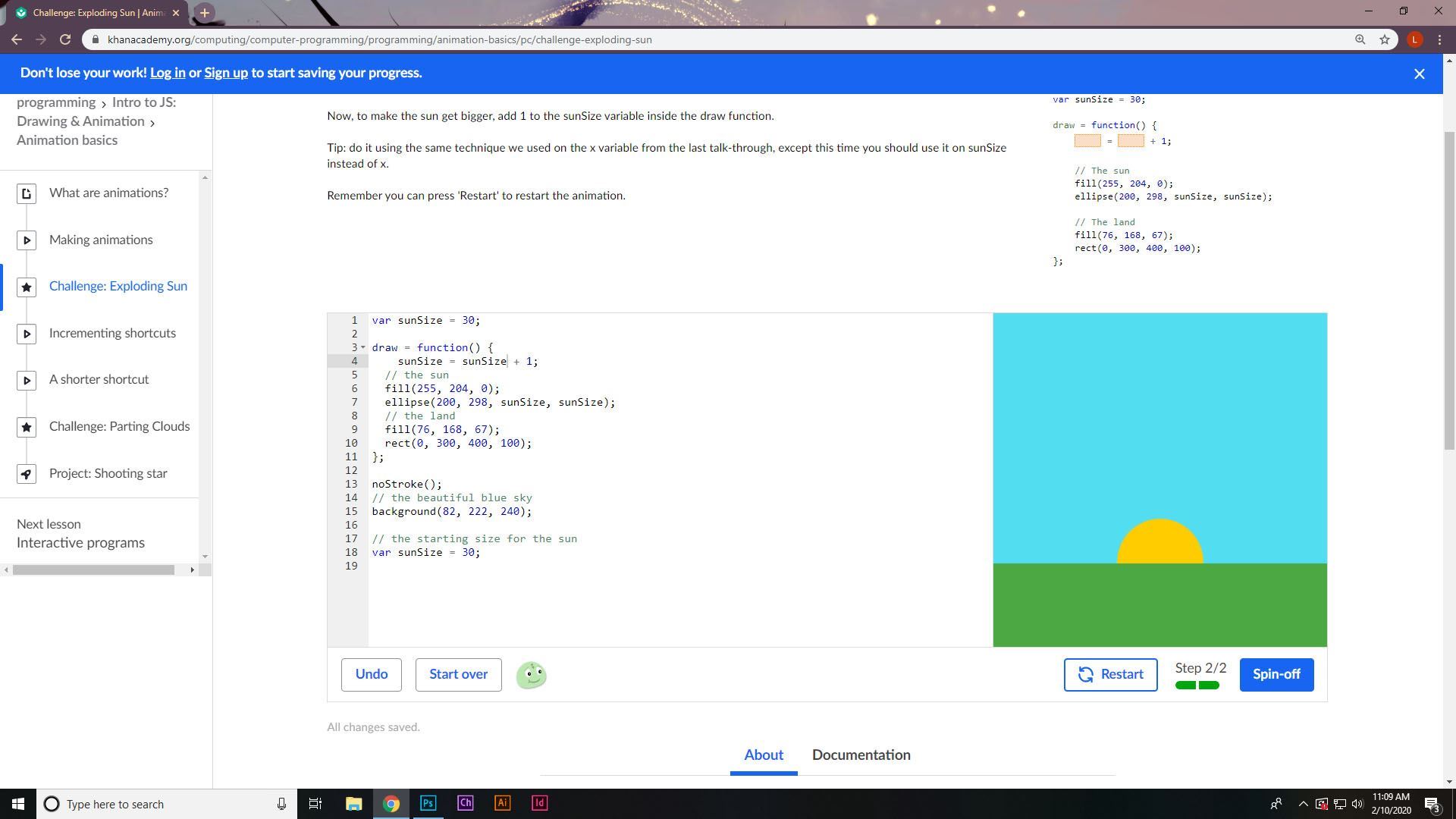Click the sidebar horizontal scroll right arrow
The width and height of the screenshot is (1456, 819).
192,570
